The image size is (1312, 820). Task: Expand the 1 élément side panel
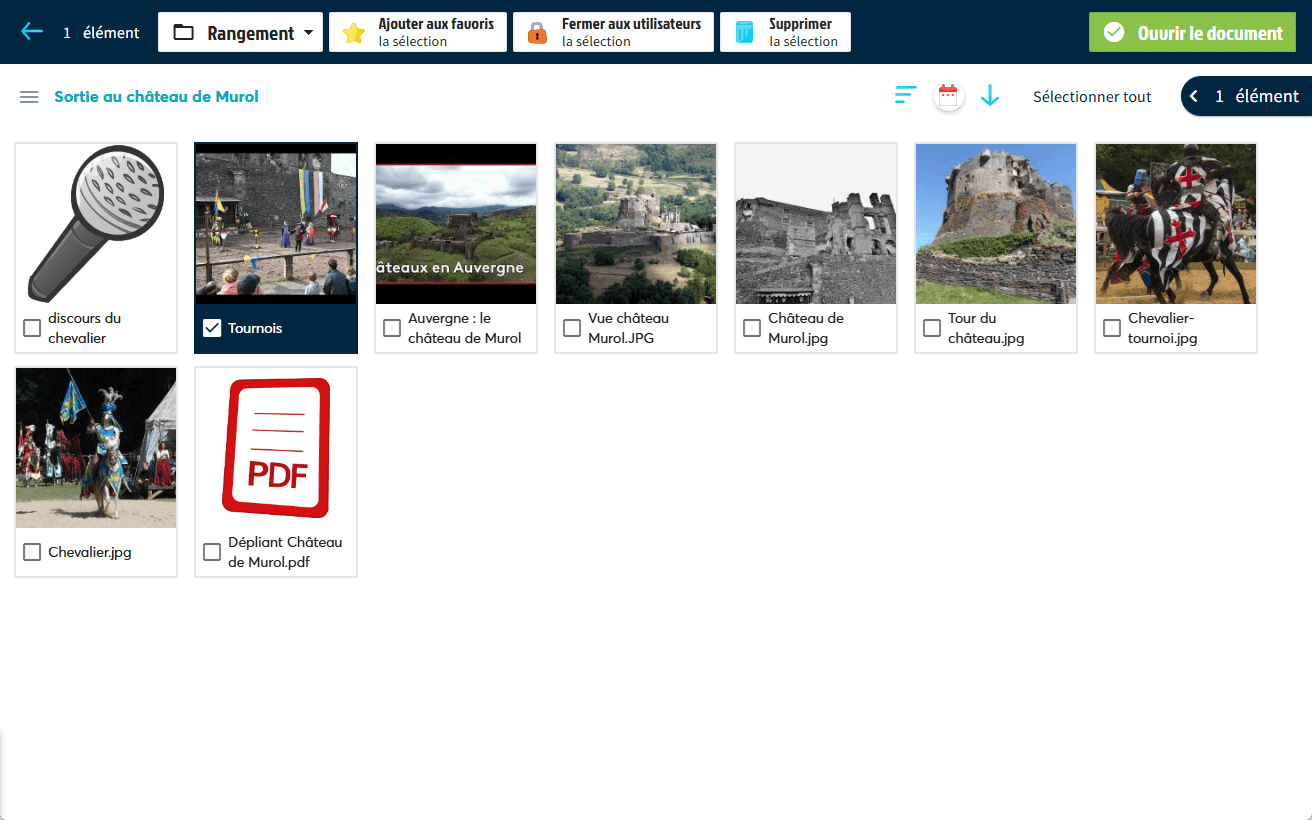pos(1246,96)
